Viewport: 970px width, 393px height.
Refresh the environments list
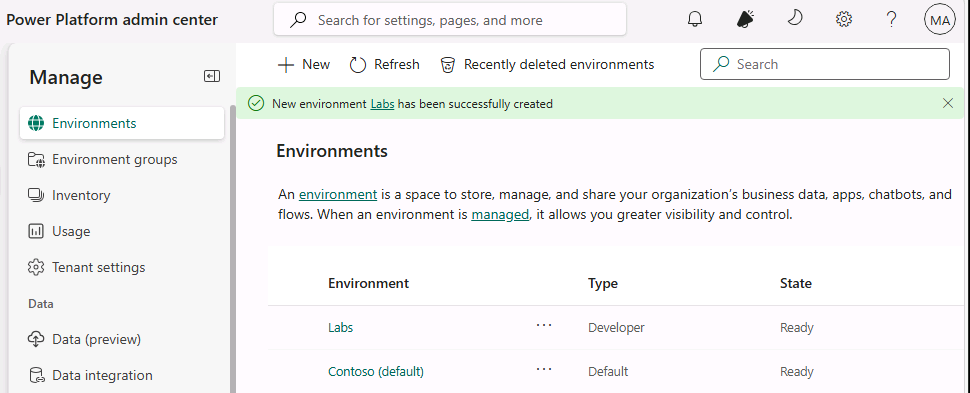[x=384, y=64]
